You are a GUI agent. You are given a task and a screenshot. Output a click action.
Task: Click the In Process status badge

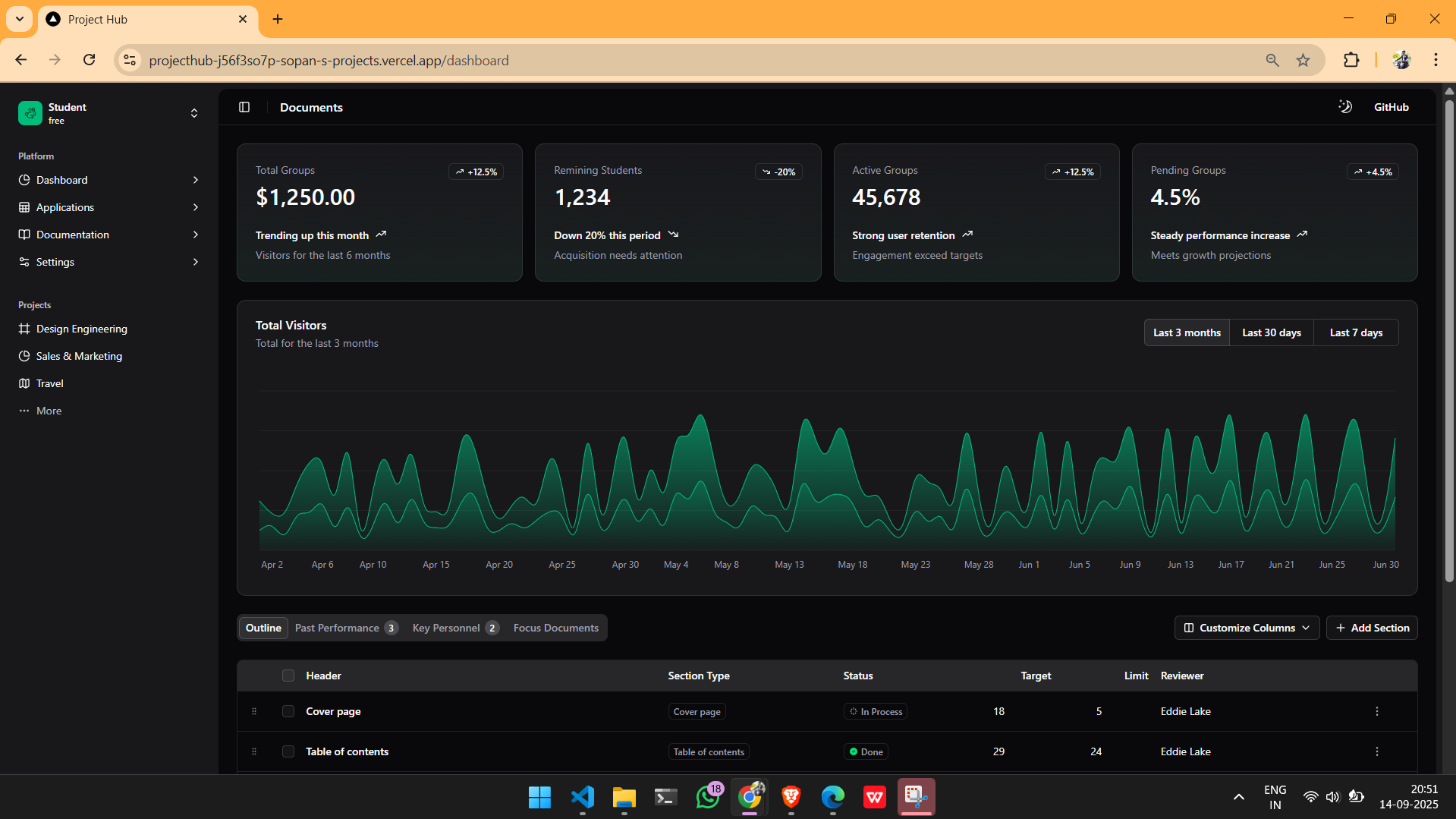[x=876, y=711]
